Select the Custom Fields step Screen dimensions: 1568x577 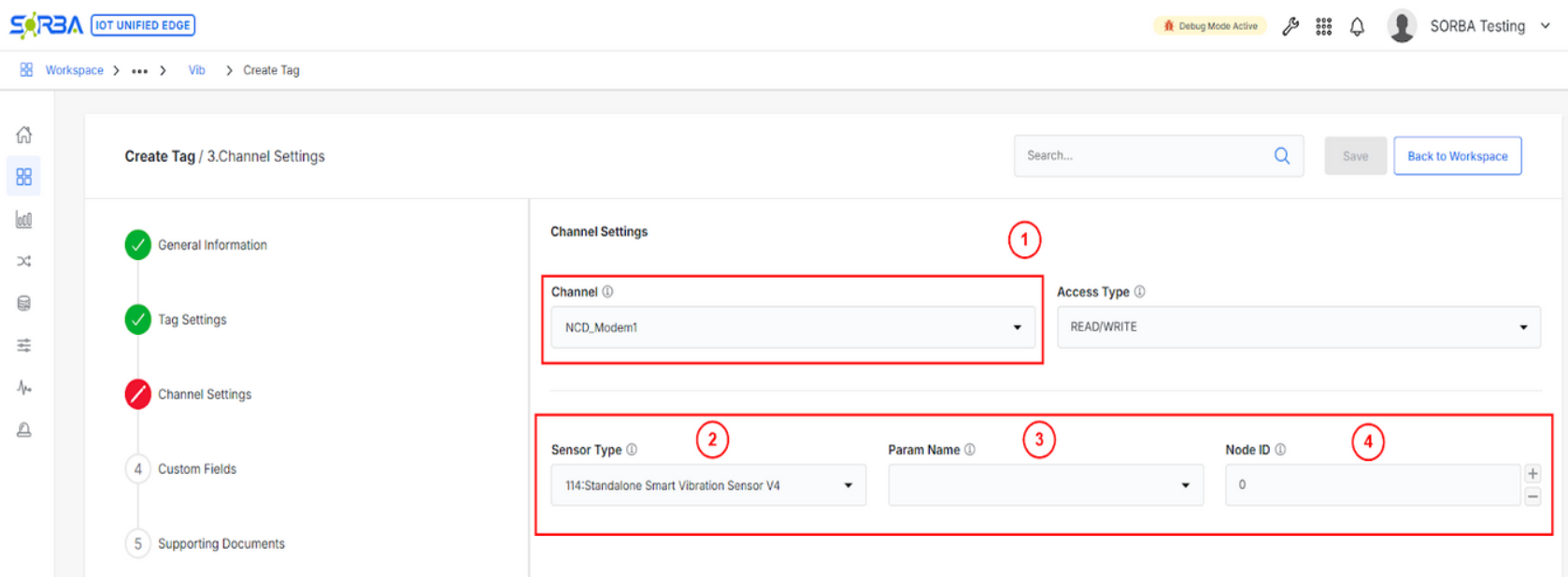point(197,469)
